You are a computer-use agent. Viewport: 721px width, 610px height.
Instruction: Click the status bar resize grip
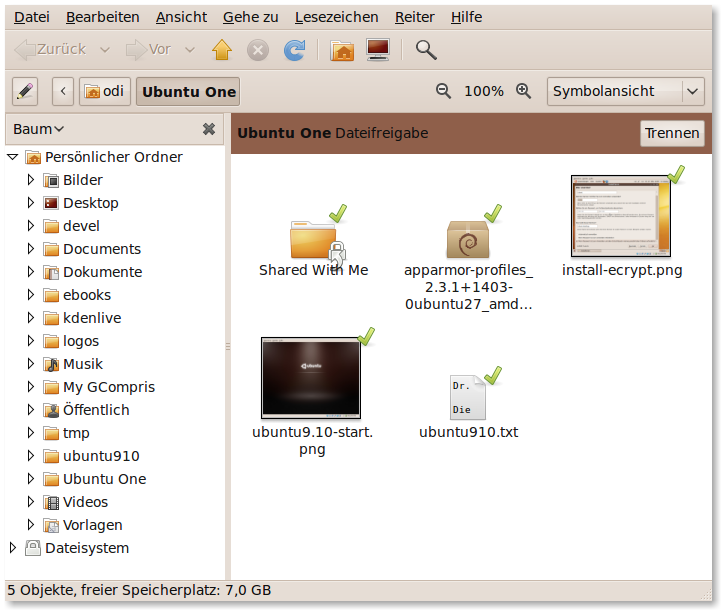coord(705,594)
